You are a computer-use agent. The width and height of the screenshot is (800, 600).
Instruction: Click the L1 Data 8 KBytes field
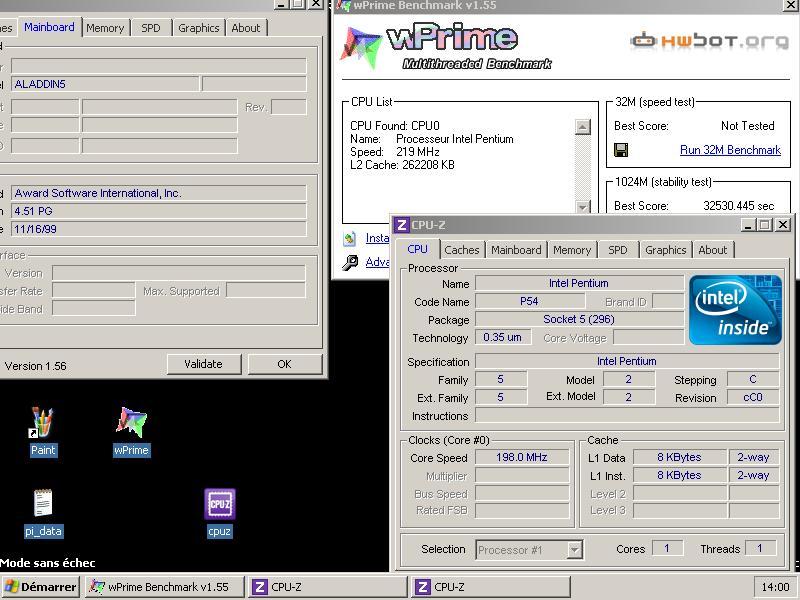coord(679,457)
